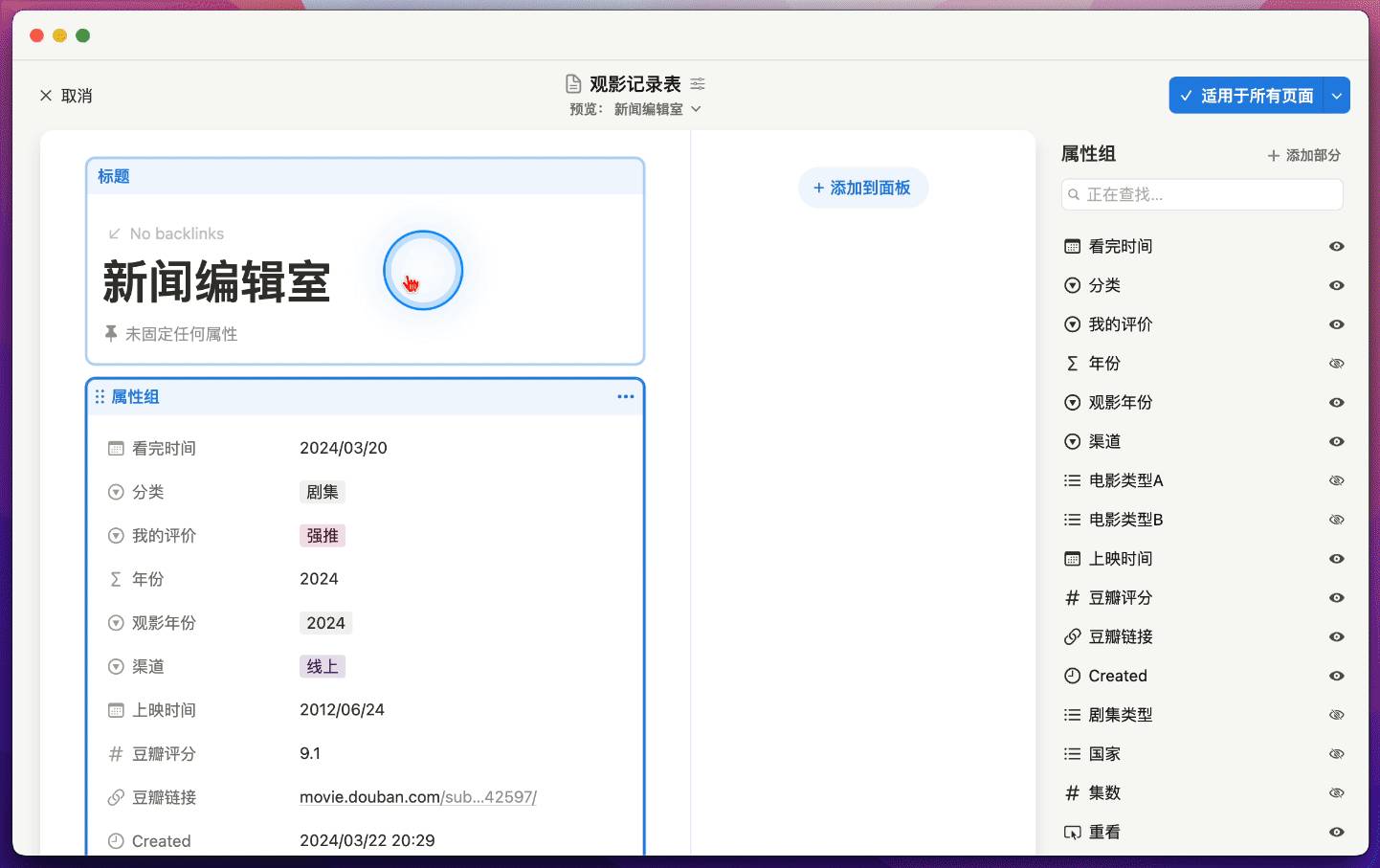Click the pin icon next to 未固定任何属性
Image resolution: width=1380 pixels, height=868 pixels.
pos(111,333)
